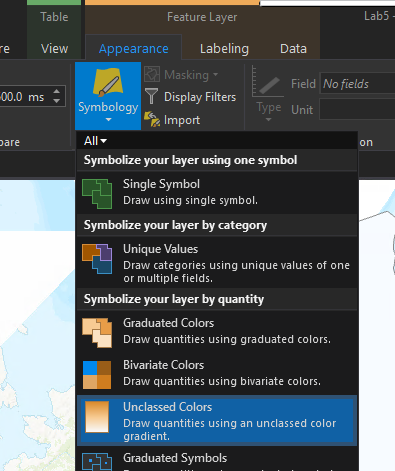Open the View tab under Table
This screenshot has width=395, height=471.
[54, 49]
